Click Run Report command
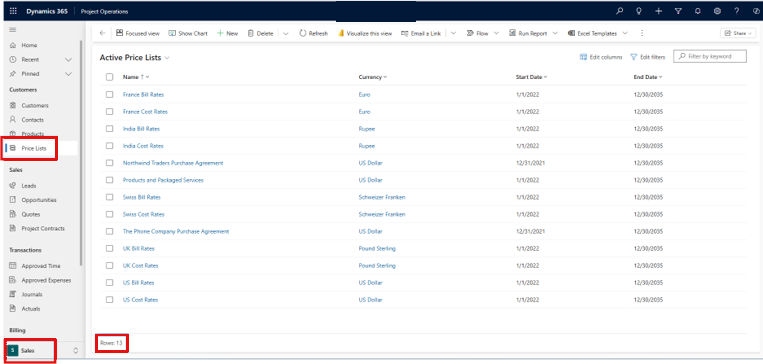The image size is (763, 364). (529, 34)
